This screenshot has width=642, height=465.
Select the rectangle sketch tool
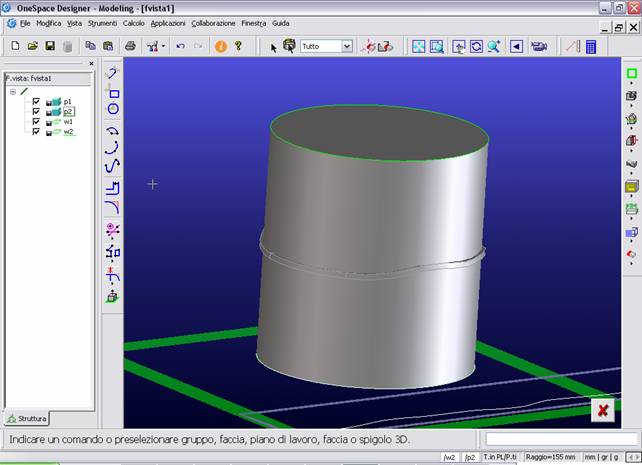click(x=113, y=94)
